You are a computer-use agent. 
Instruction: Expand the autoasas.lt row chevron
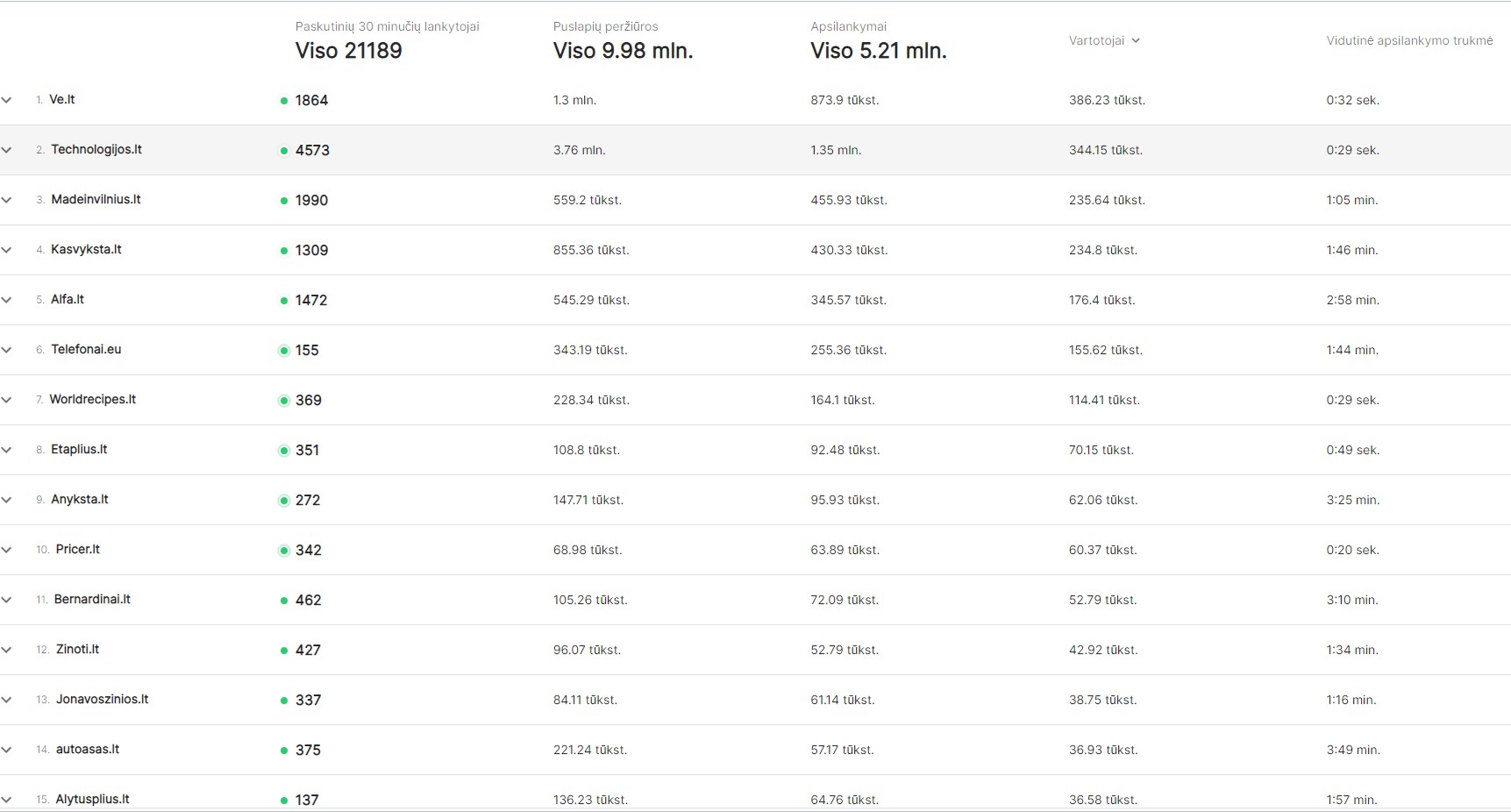pos(6,750)
